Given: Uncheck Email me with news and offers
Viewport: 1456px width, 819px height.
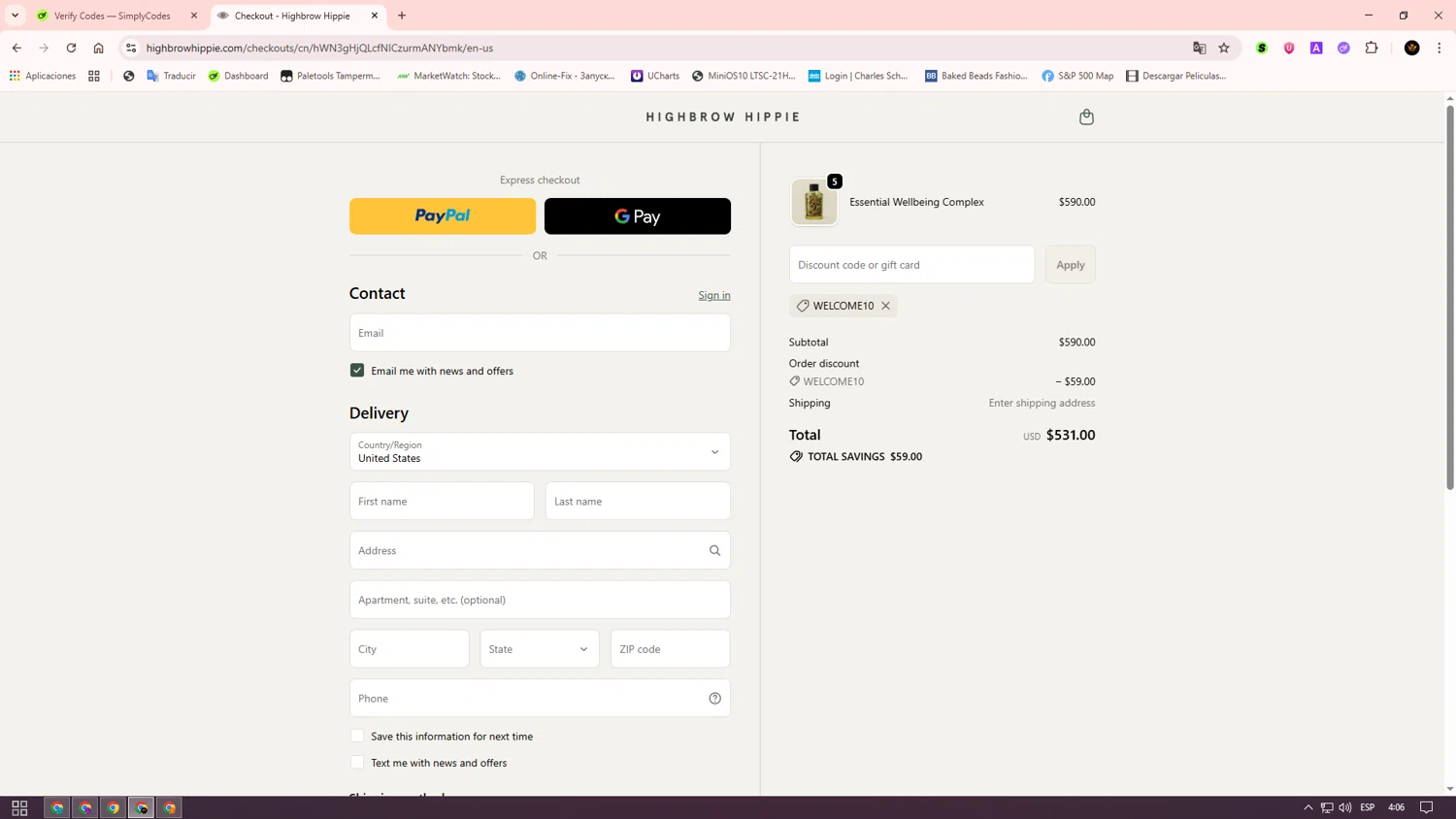Looking at the screenshot, I should pyautogui.click(x=357, y=371).
